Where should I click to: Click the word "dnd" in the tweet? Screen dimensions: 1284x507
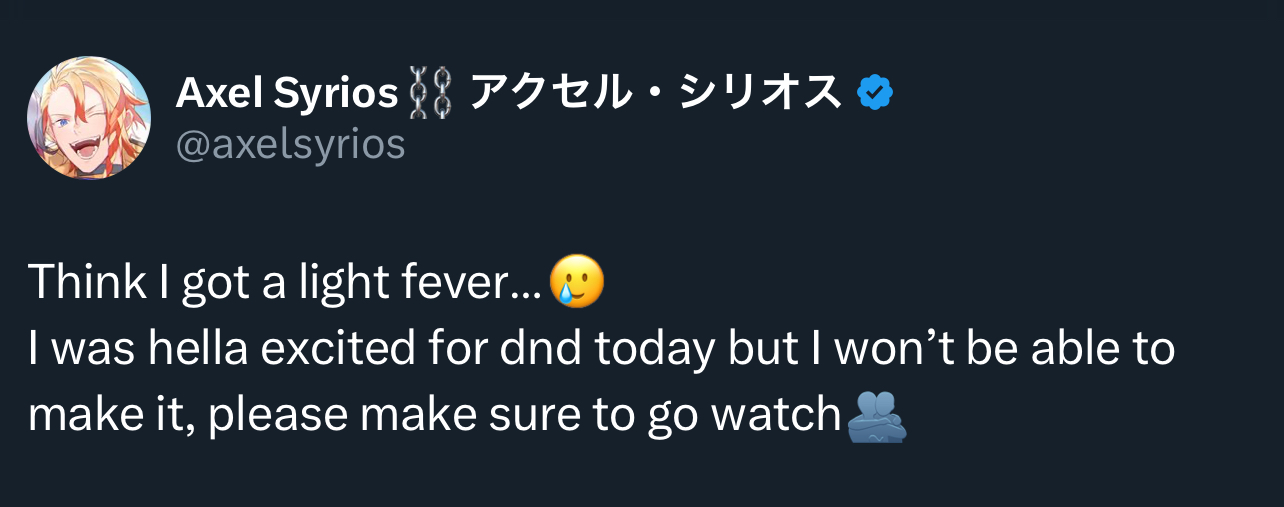[549, 350]
